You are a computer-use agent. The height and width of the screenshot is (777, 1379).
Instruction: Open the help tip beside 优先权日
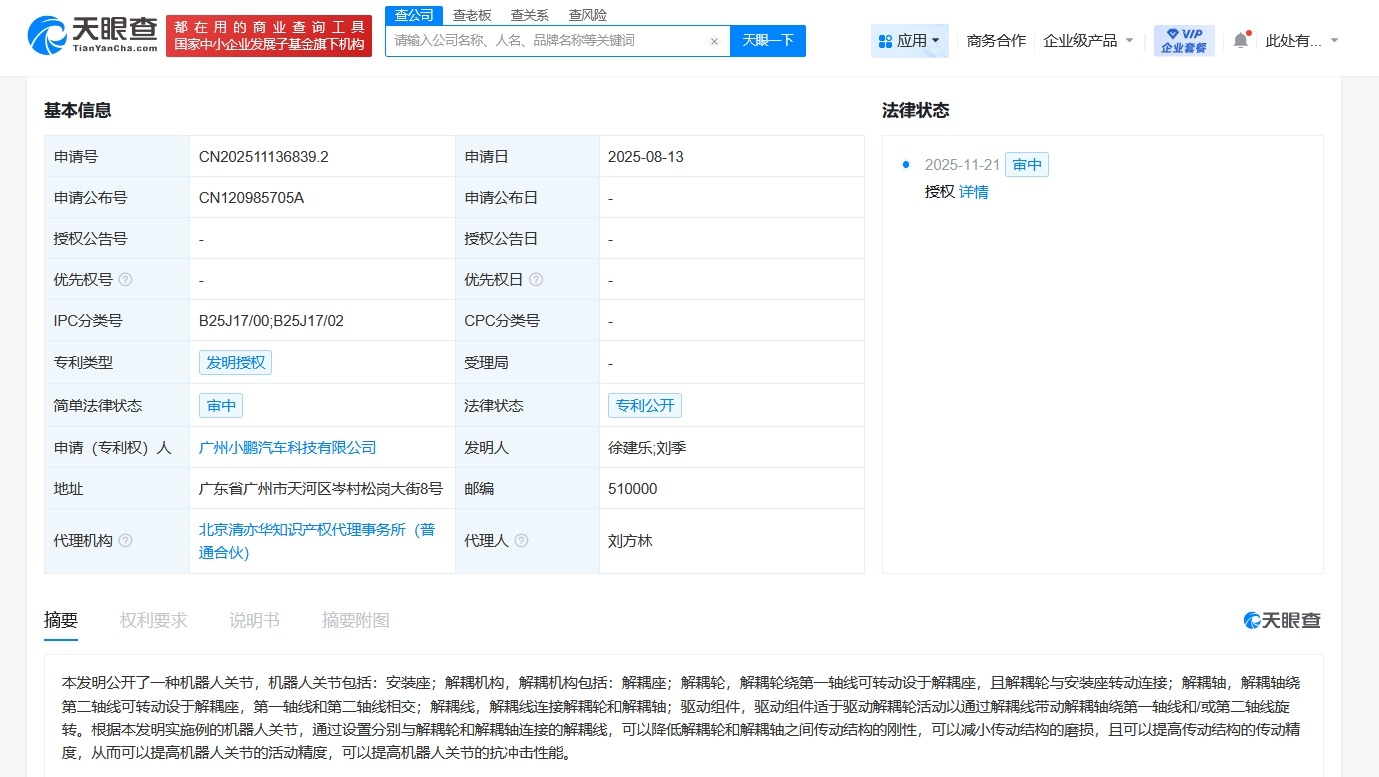point(538,280)
